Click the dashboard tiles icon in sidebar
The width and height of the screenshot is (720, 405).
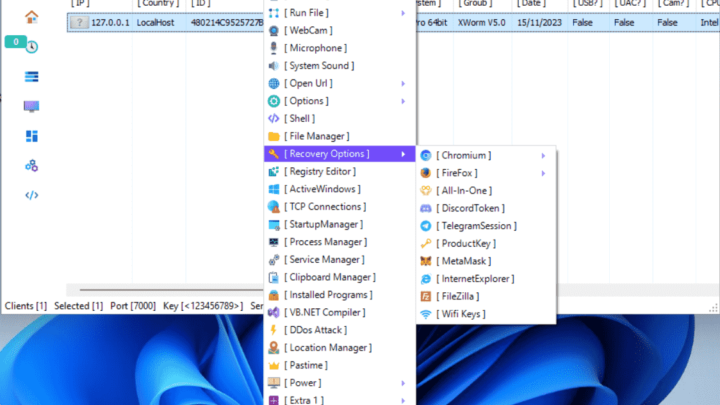pyautogui.click(x=32, y=136)
